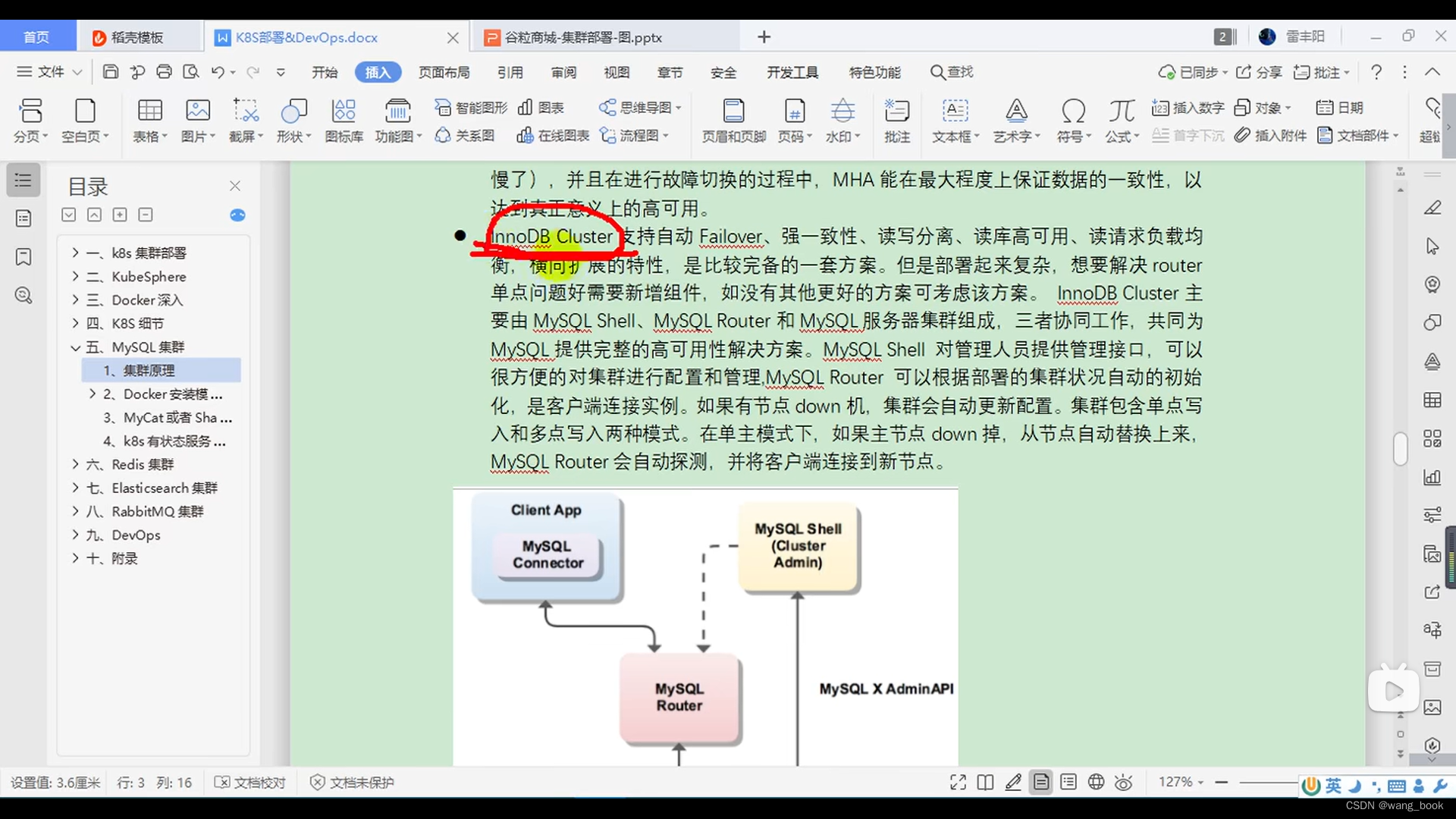Insert a 批注 comment from ribbon

896,121
